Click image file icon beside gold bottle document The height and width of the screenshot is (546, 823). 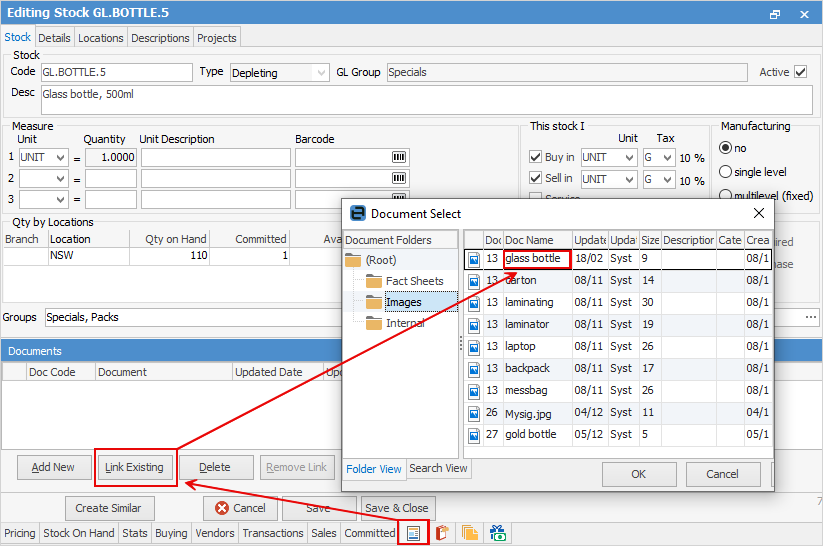point(474,435)
